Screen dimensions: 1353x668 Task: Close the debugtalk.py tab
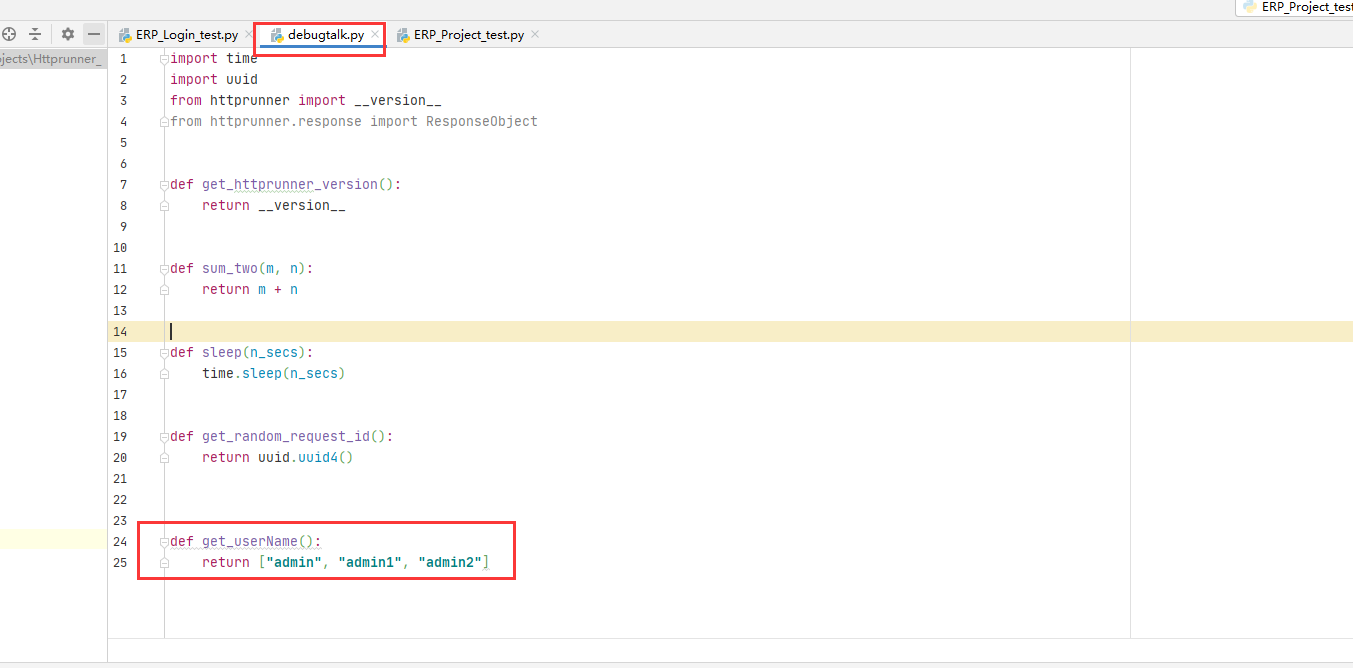(374, 33)
